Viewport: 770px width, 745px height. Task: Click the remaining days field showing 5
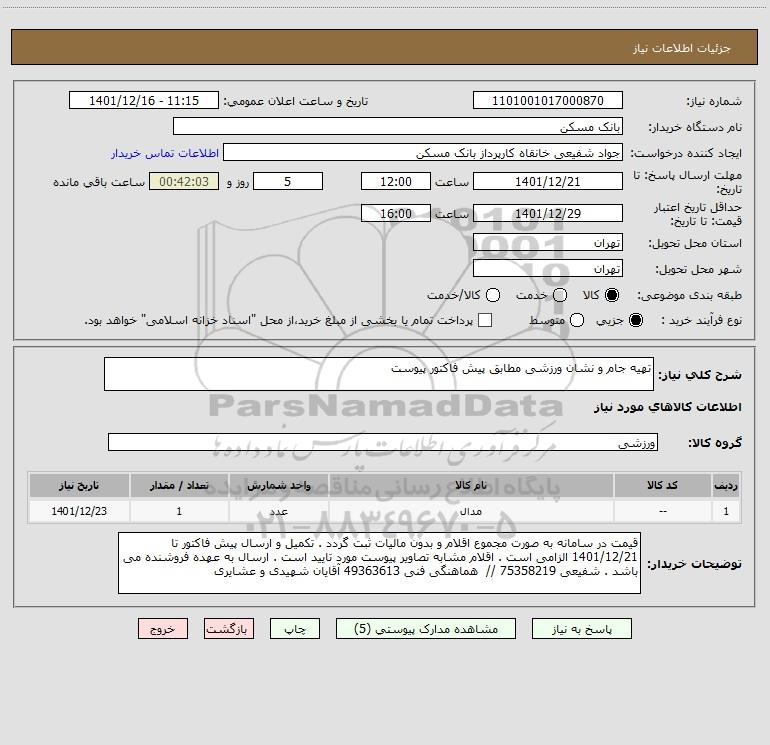288,181
